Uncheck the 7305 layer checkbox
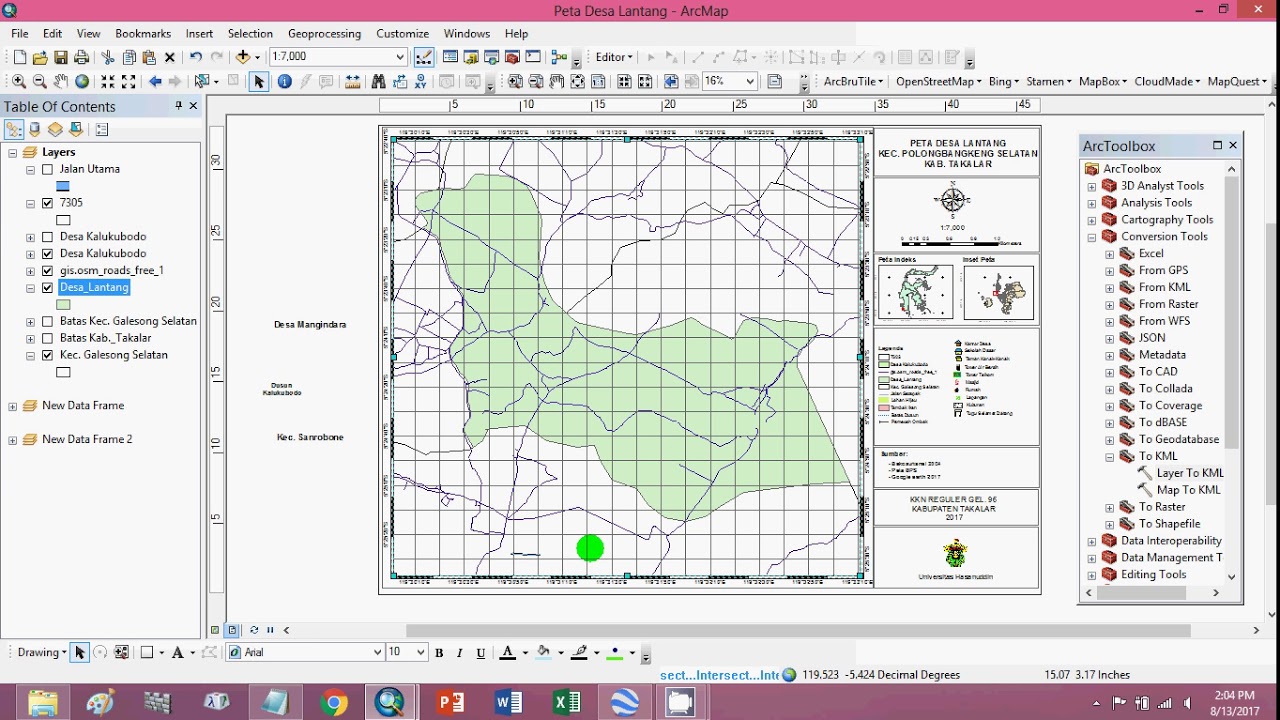 pyautogui.click(x=48, y=203)
